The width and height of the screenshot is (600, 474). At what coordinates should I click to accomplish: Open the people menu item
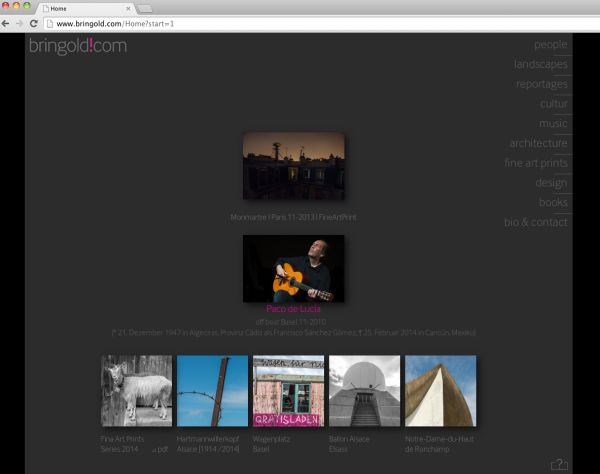[x=550, y=44]
